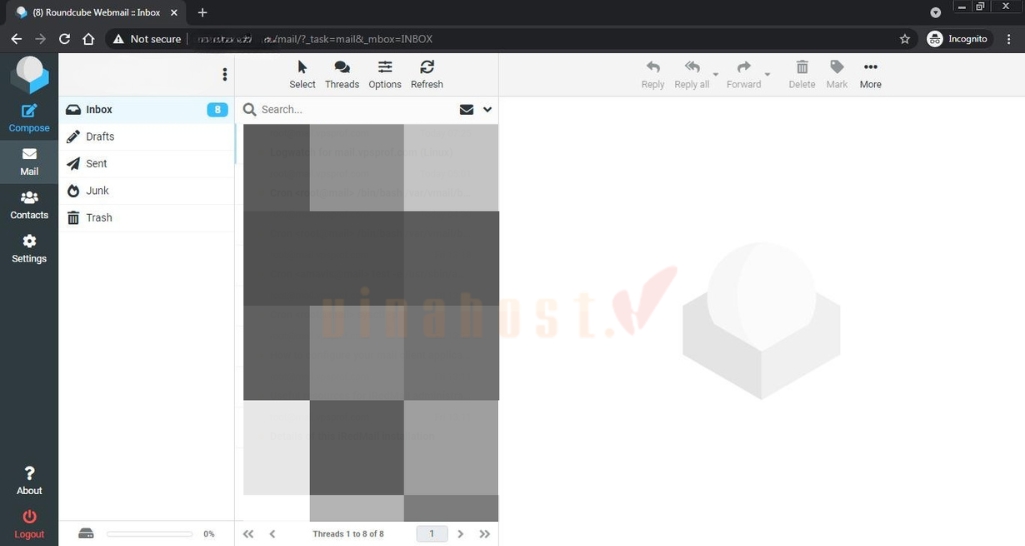1025x546 pixels.
Task: Open Roundcube Settings
Action: point(29,249)
